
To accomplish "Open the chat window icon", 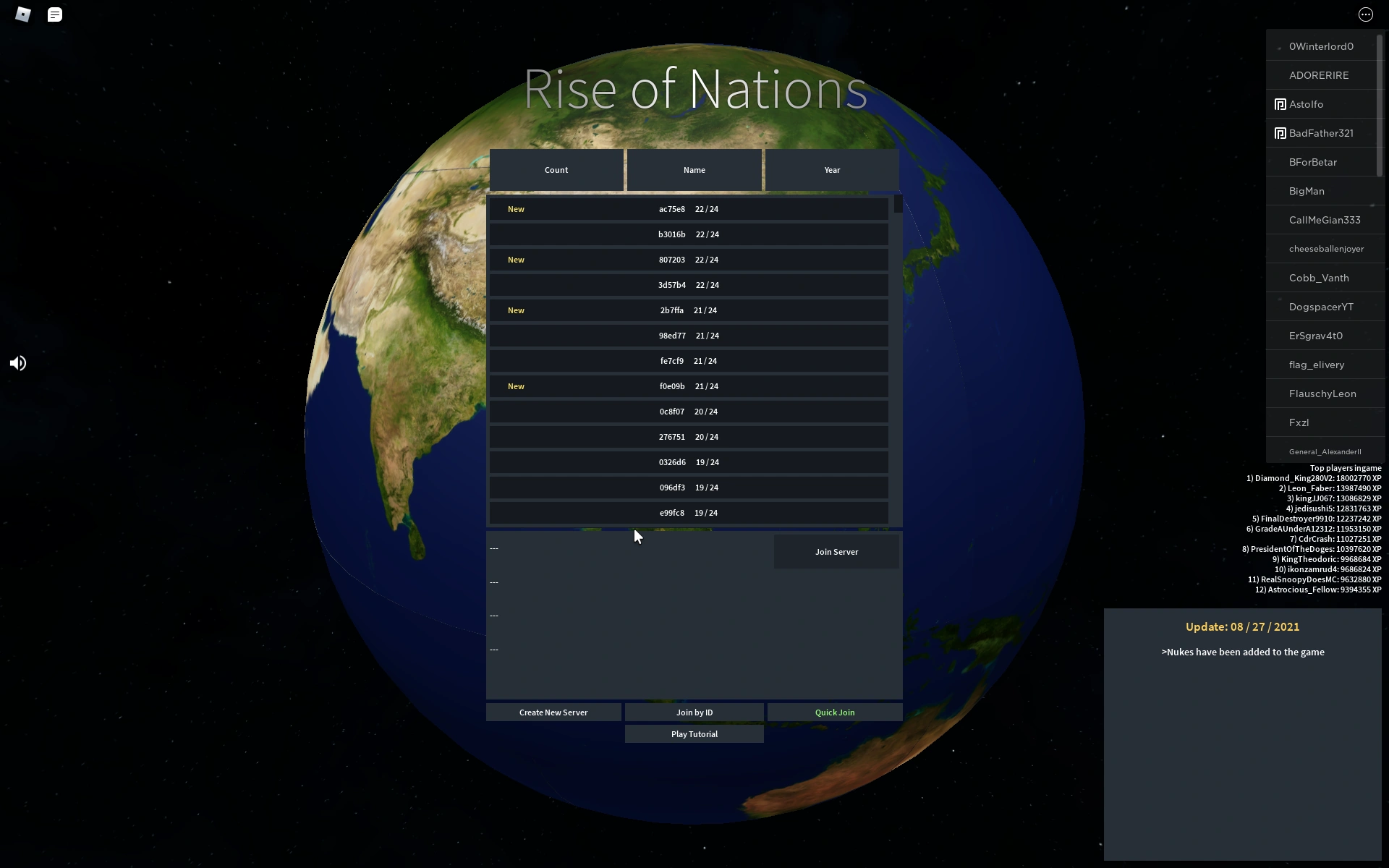I will pos(55,14).
